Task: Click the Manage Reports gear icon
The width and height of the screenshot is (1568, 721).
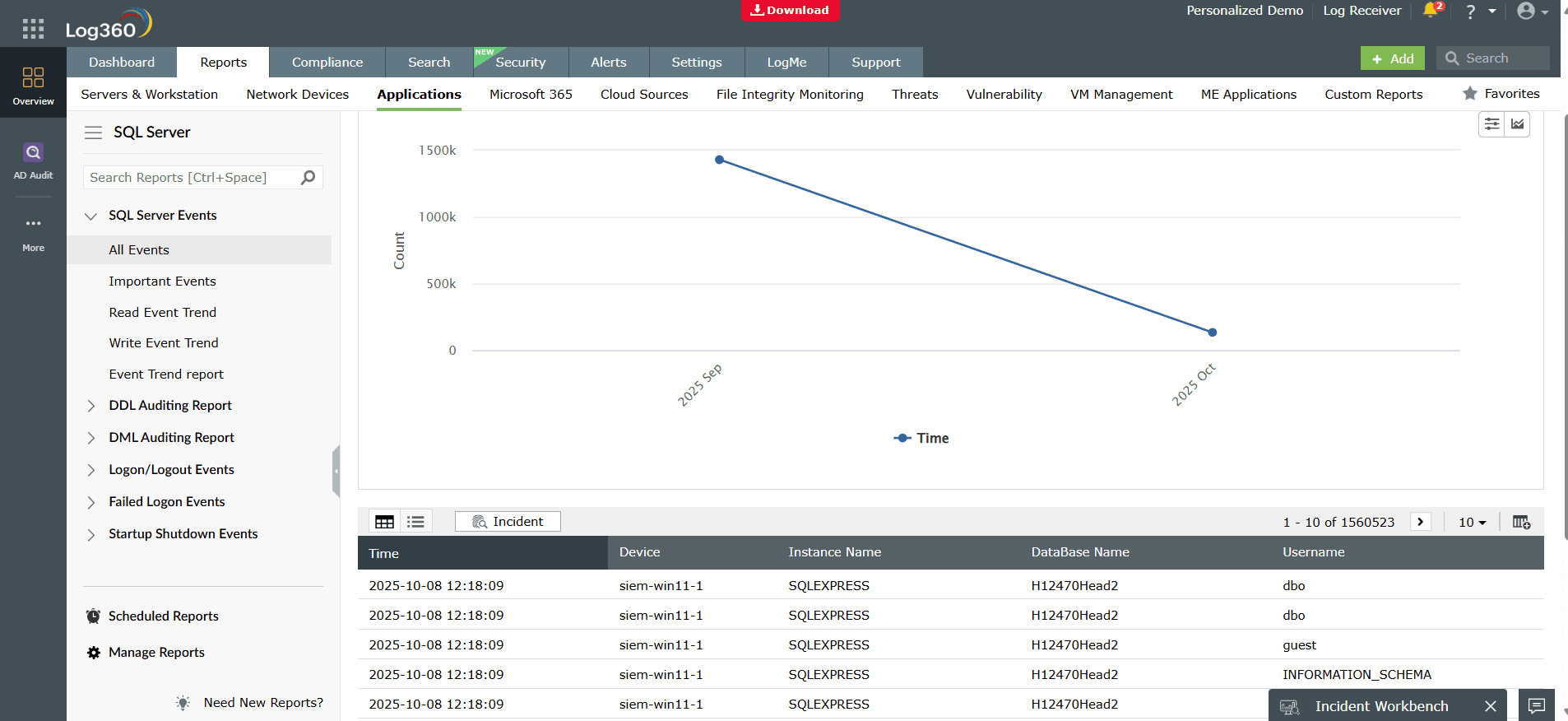Action: click(94, 652)
